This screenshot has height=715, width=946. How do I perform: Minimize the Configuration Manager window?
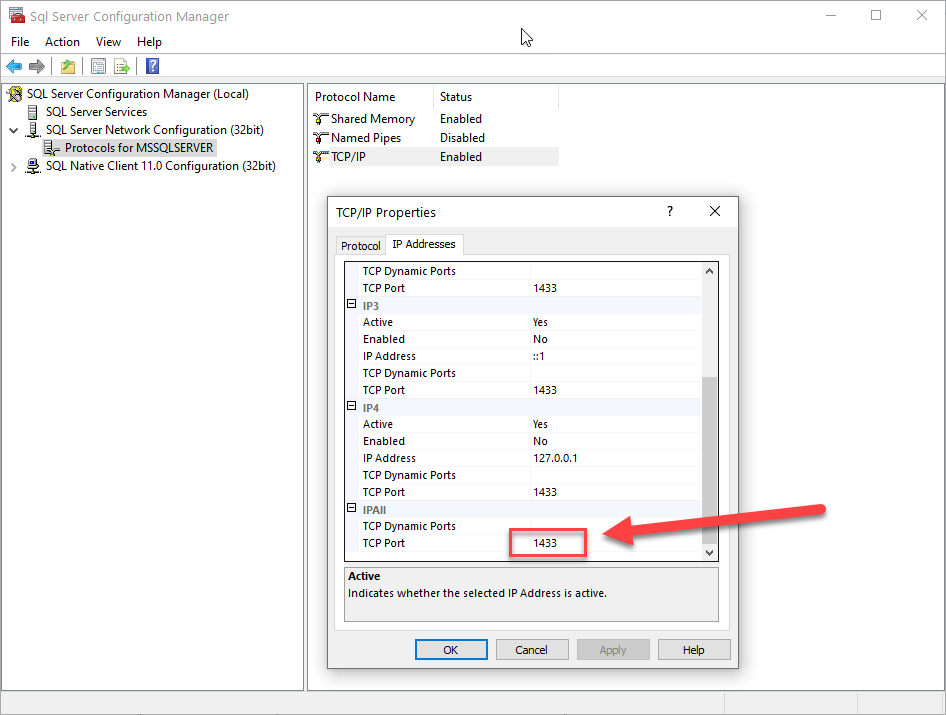831,16
